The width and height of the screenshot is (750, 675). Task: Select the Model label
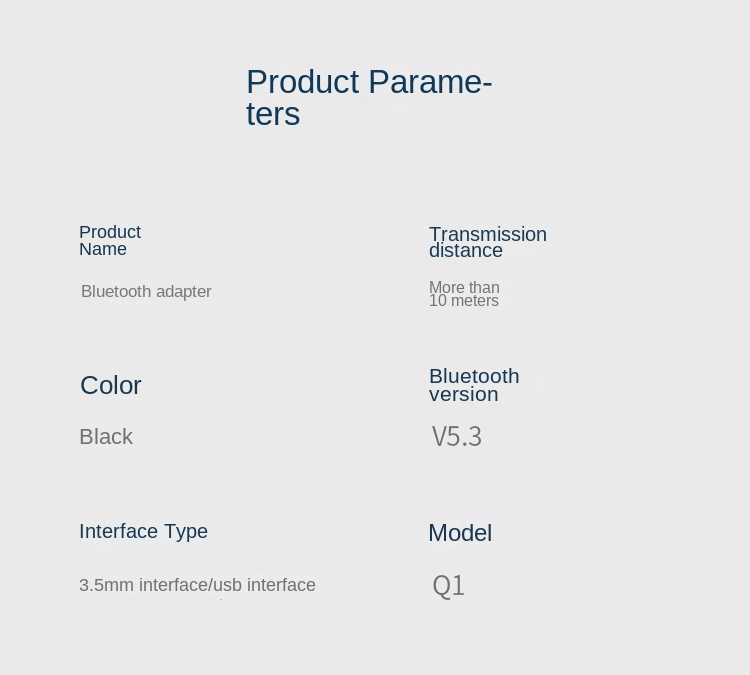(x=460, y=533)
